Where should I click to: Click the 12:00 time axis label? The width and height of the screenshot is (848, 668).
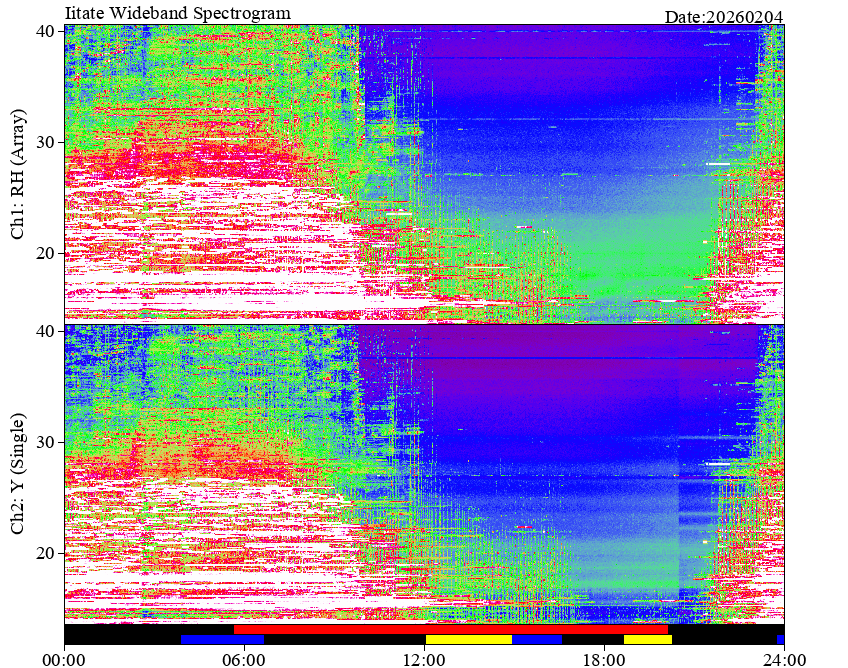click(x=425, y=660)
